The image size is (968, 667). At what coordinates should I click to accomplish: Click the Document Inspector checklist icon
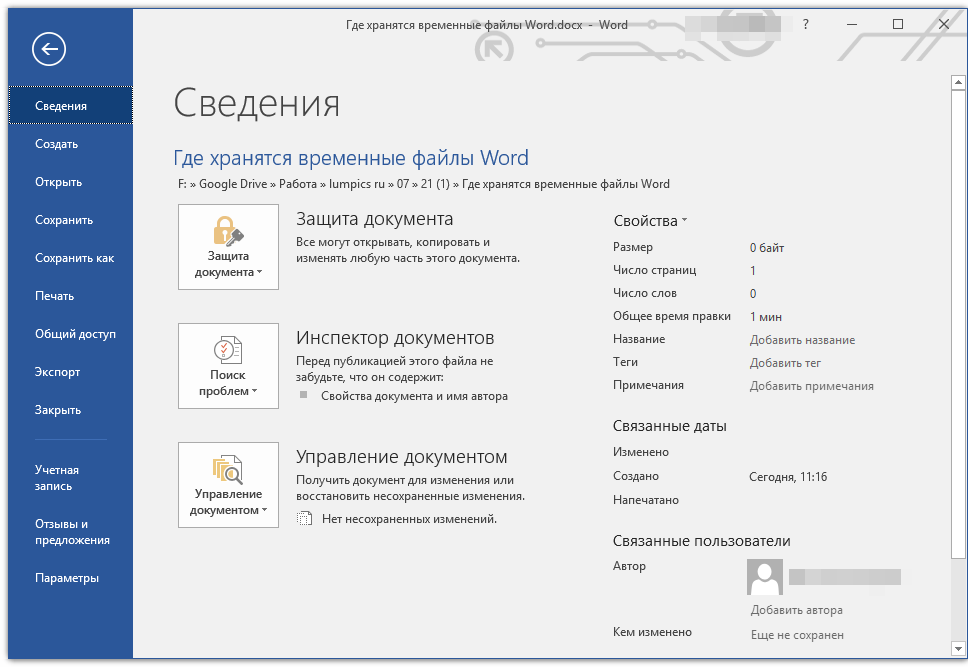coord(228,350)
